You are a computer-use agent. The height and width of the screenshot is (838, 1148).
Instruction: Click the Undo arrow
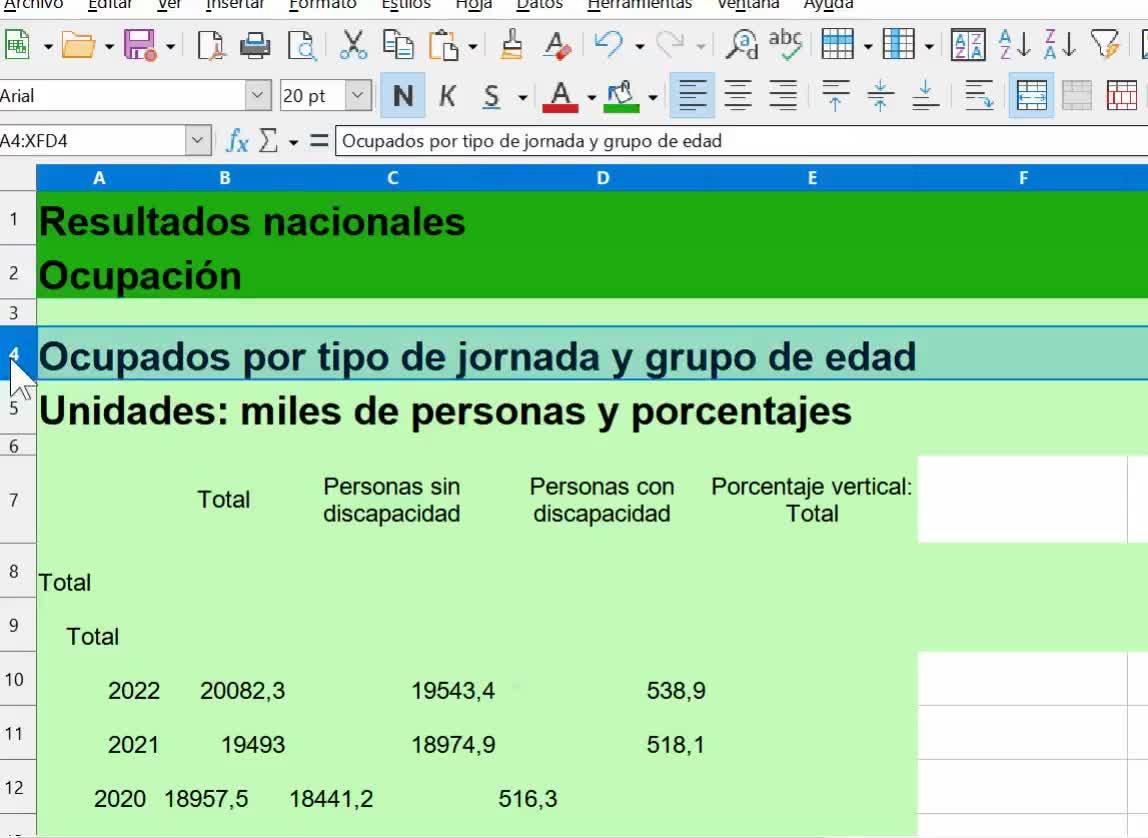pos(609,45)
